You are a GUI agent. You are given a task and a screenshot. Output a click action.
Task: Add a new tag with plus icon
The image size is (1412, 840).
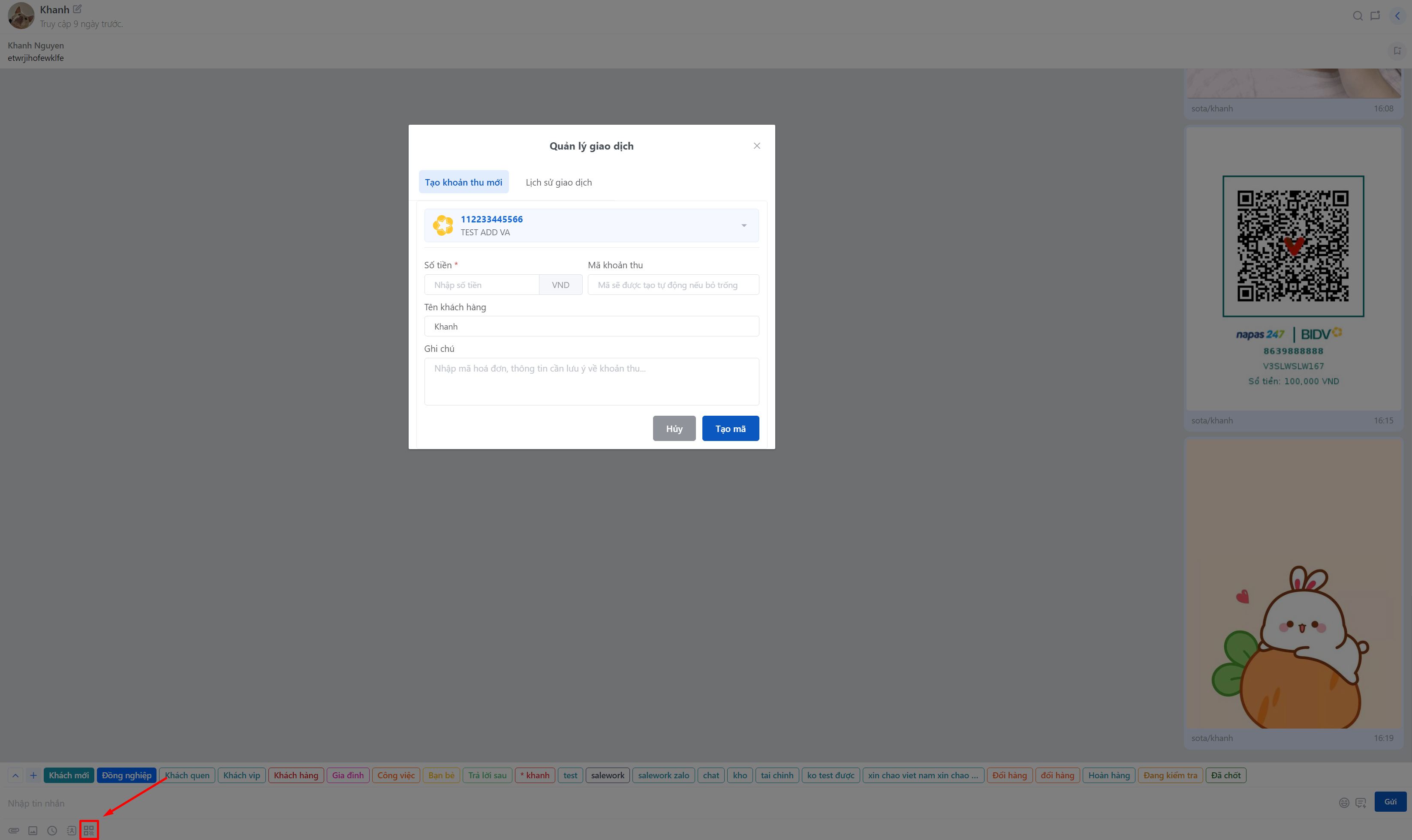click(x=33, y=775)
